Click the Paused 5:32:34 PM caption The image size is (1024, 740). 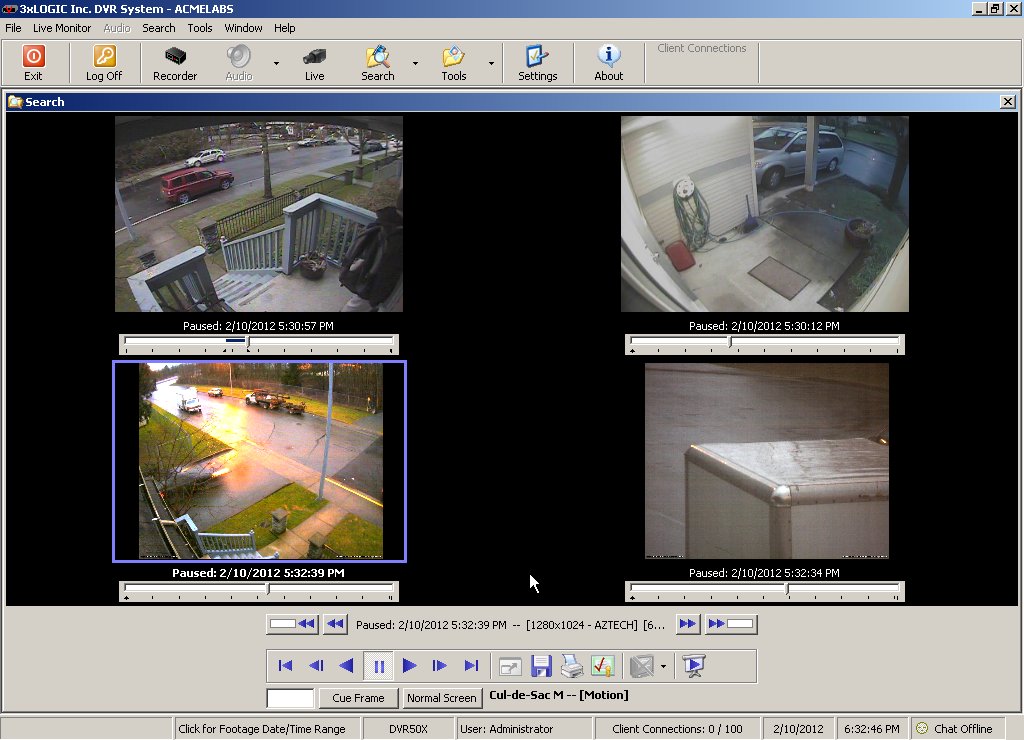click(764, 573)
